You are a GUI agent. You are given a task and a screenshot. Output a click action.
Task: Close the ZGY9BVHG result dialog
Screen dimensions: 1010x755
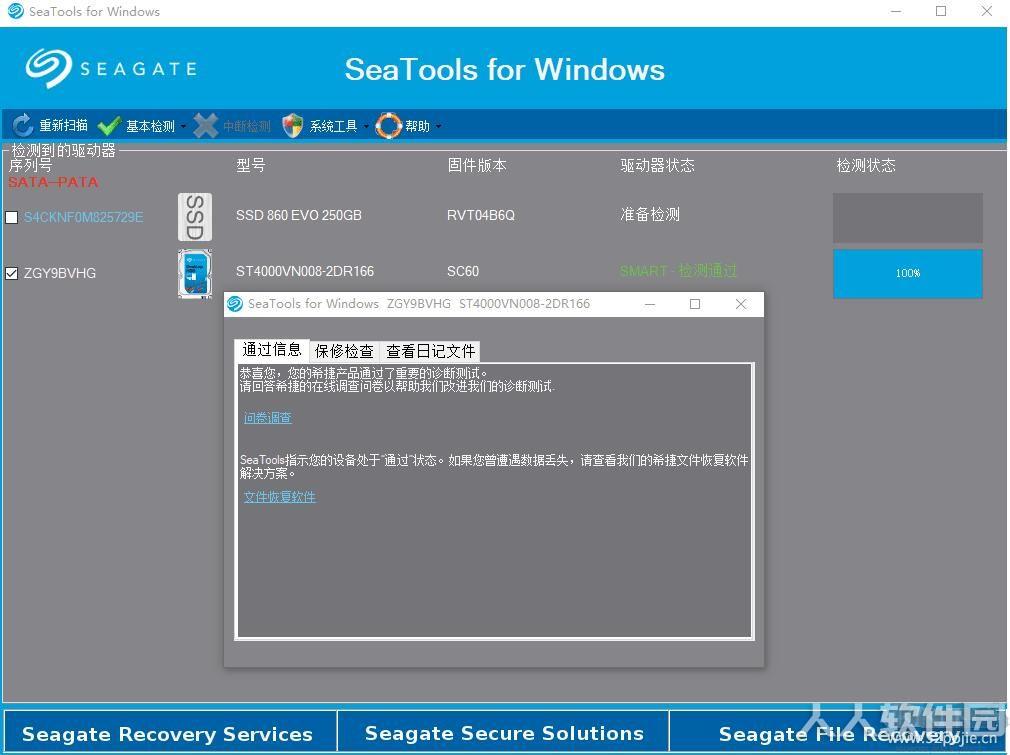(741, 304)
